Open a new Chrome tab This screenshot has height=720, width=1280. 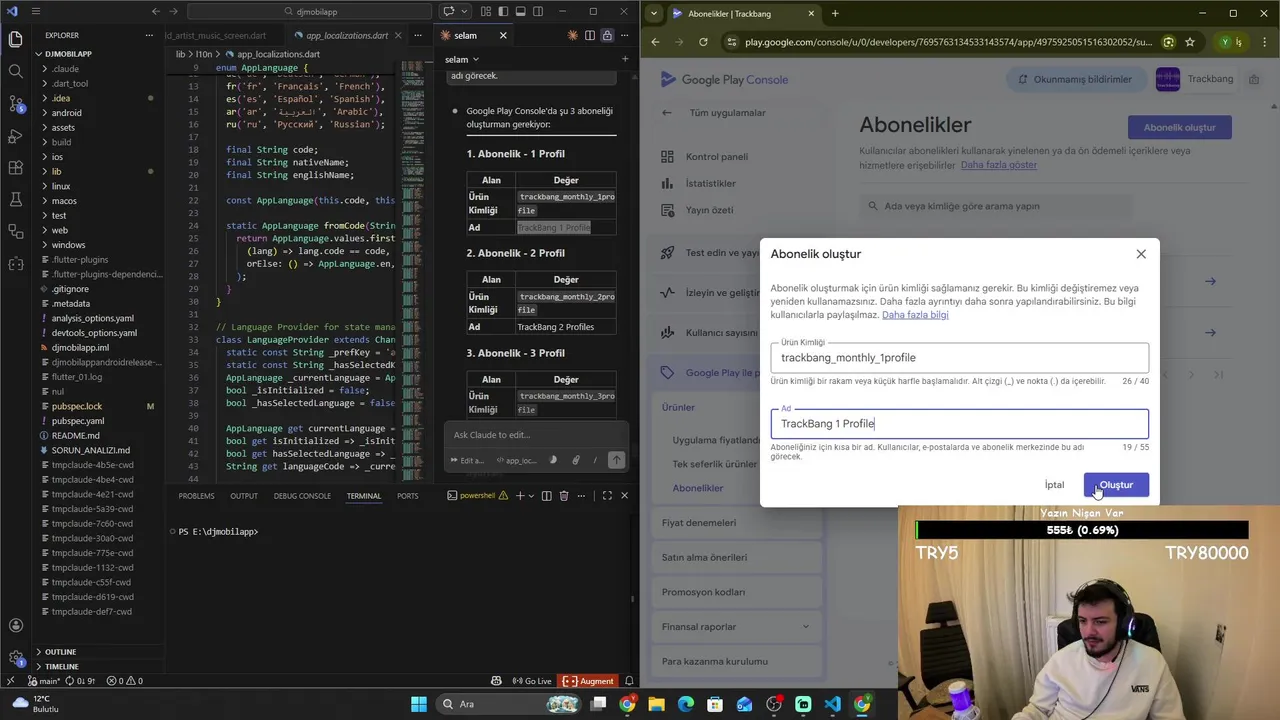[835, 13]
